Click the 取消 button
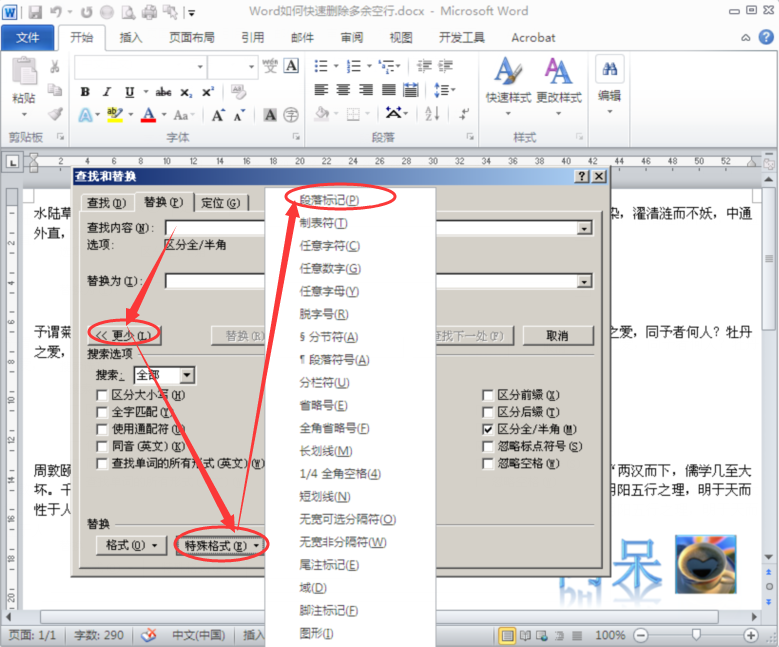 [x=558, y=336]
